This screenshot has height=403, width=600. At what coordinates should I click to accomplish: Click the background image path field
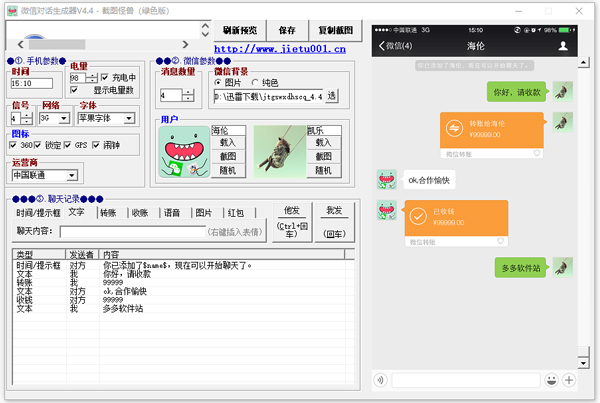coord(269,96)
